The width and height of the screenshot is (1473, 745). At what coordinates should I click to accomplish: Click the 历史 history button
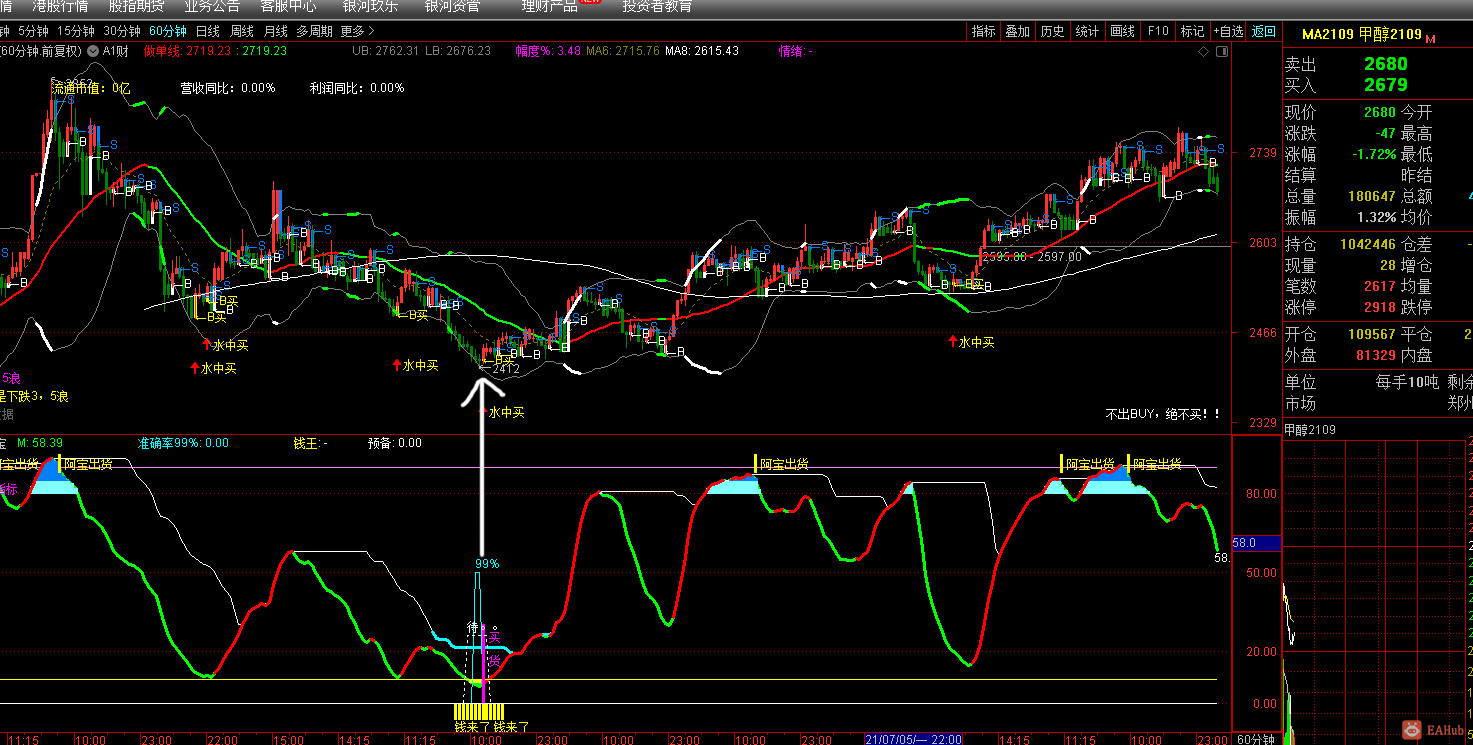pyautogui.click(x=1052, y=31)
